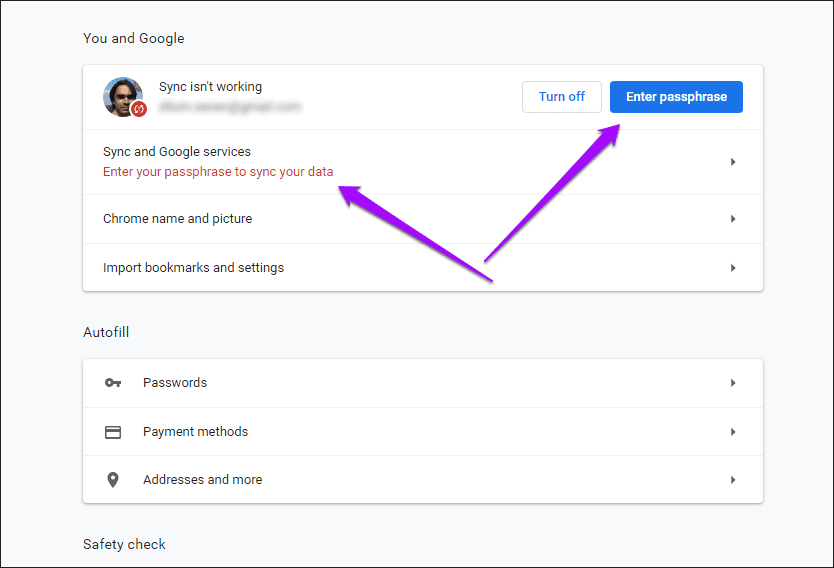This screenshot has width=834, height=568.
Task: Expand the Passwords row arrow
Action: coord(733,383)
